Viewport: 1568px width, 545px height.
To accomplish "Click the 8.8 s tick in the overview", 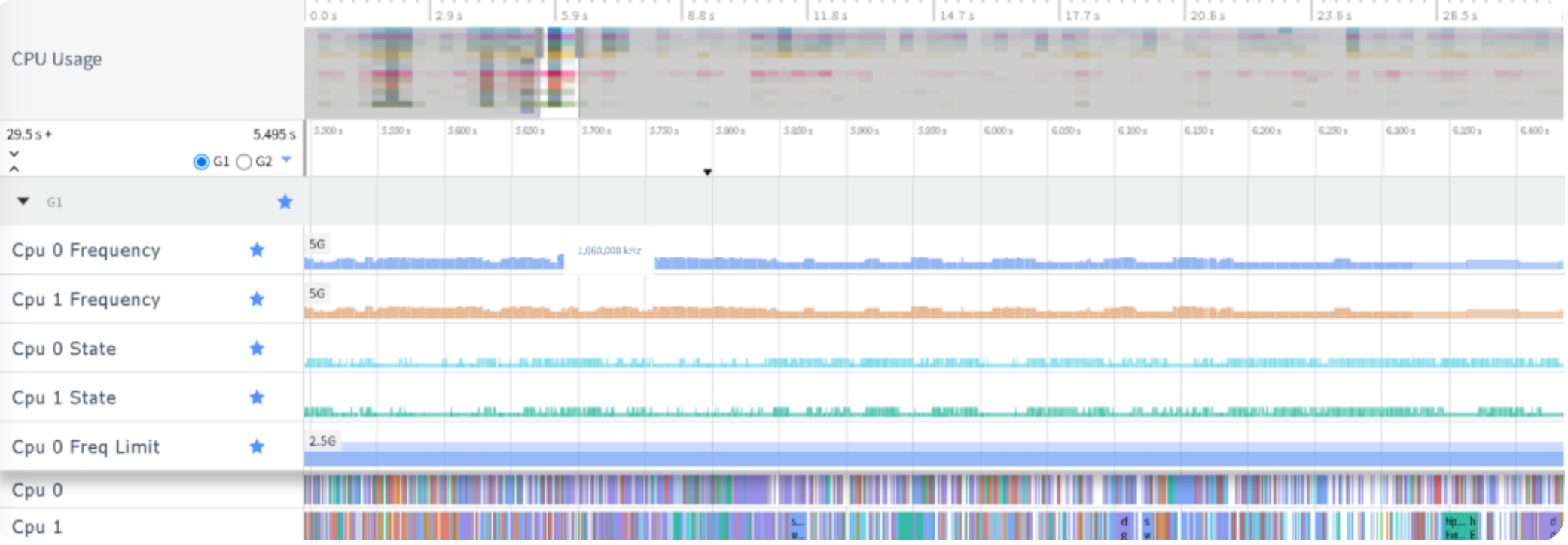I will pos(700,15).
